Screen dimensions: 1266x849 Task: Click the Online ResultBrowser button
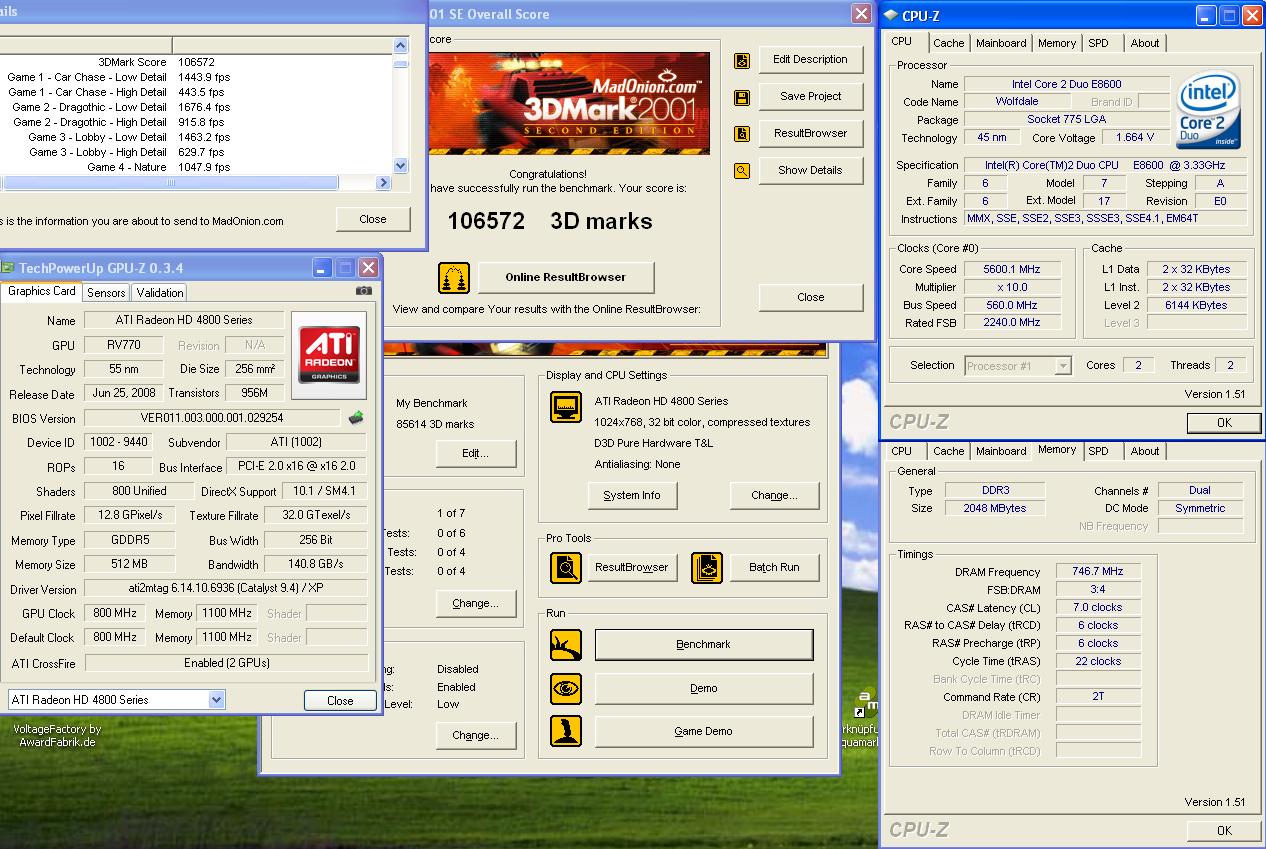[x=566, y=278]
